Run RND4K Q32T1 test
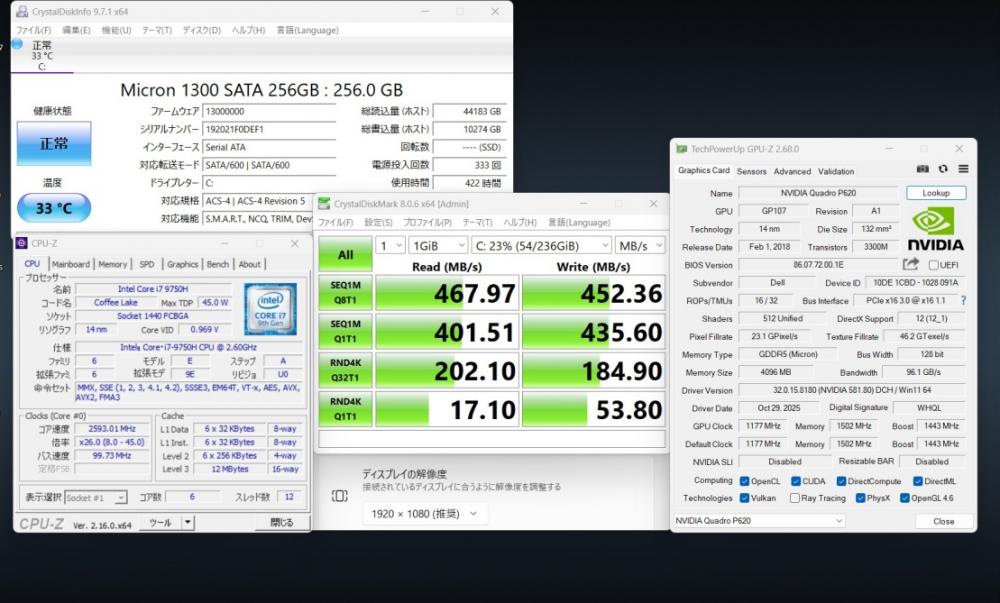The image size is (1000, 603). click(x=345, y=370)
